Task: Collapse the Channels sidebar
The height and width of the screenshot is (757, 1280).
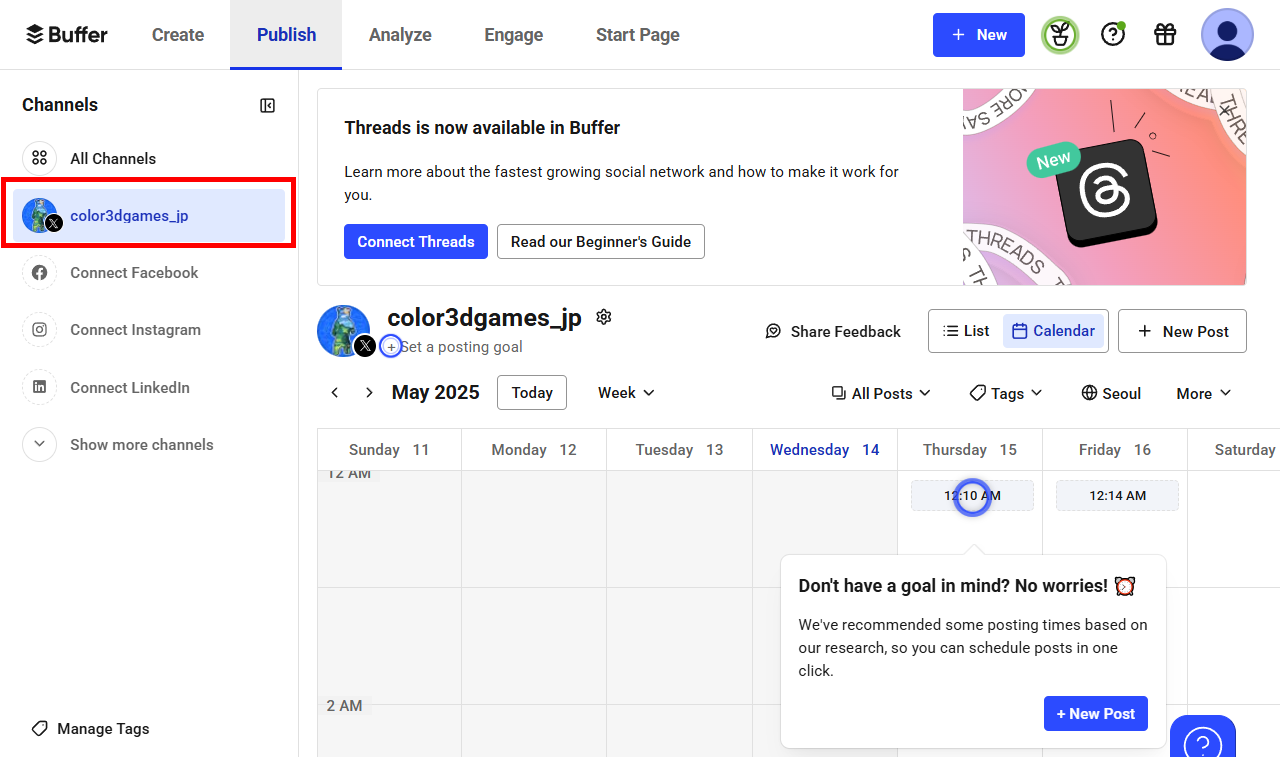Action: pos(267,105)
